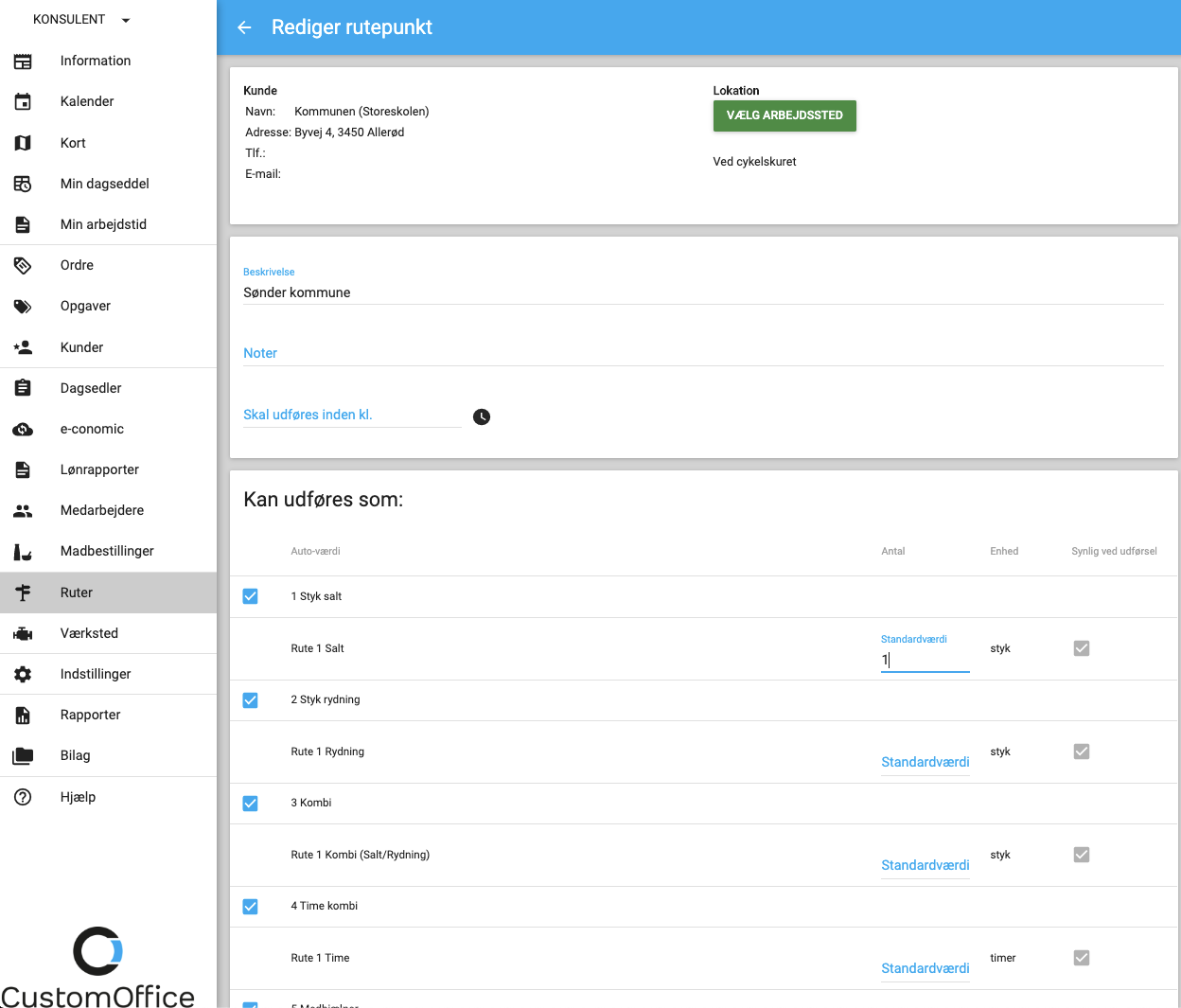
Task: Click the Værksted engine icon
Action: 23,633
